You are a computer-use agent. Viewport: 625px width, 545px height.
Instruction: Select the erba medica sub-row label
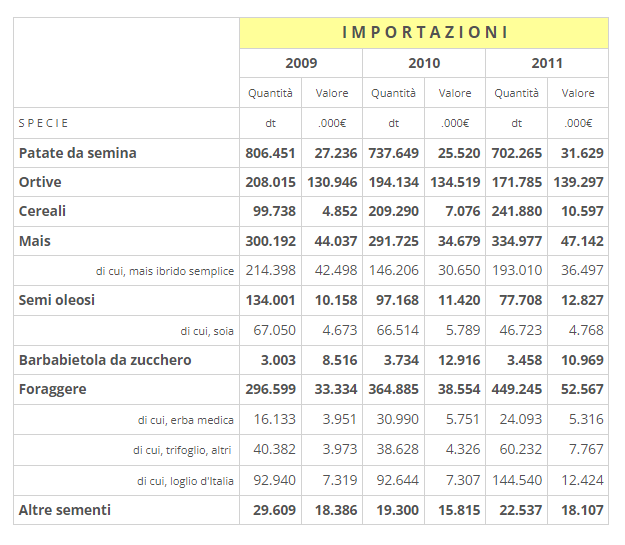click(186, 420)
